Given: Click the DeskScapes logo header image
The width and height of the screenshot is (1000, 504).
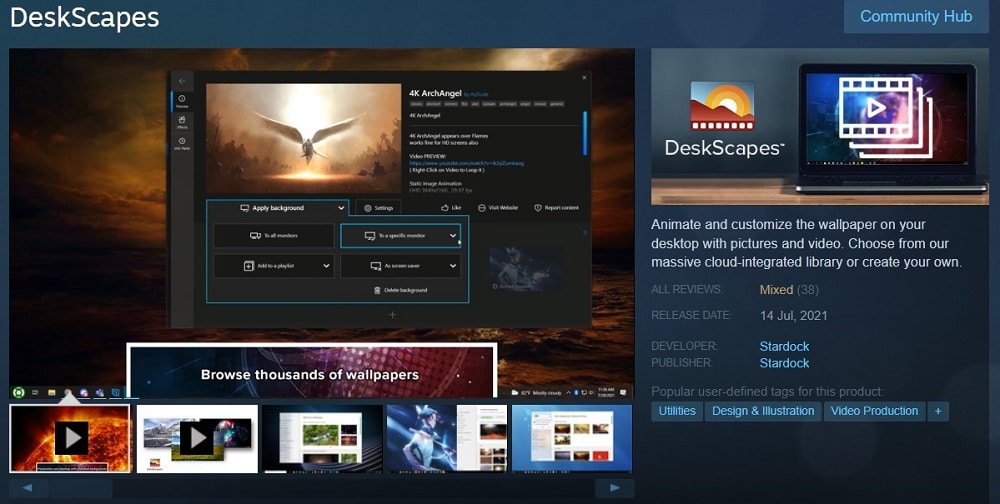Looking at the screenshot, I should 820,127.
